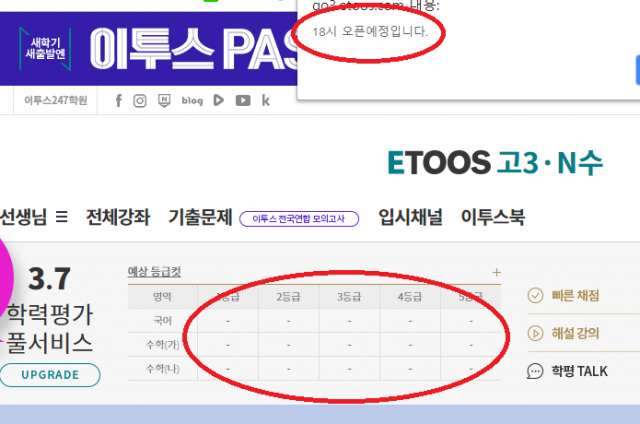
Task: Open the 입시채널 menu
Action: click(x=410, y=217)
